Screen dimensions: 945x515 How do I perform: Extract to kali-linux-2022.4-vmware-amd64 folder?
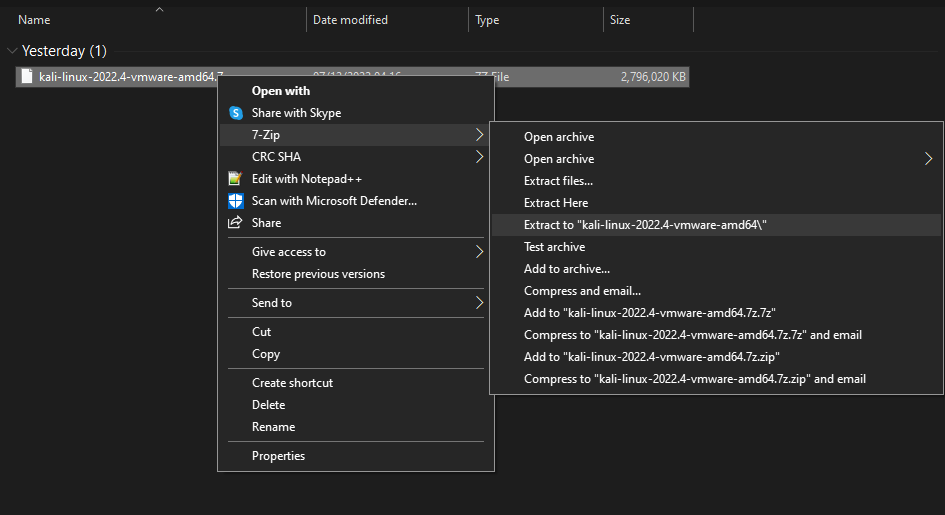(716, 225)
